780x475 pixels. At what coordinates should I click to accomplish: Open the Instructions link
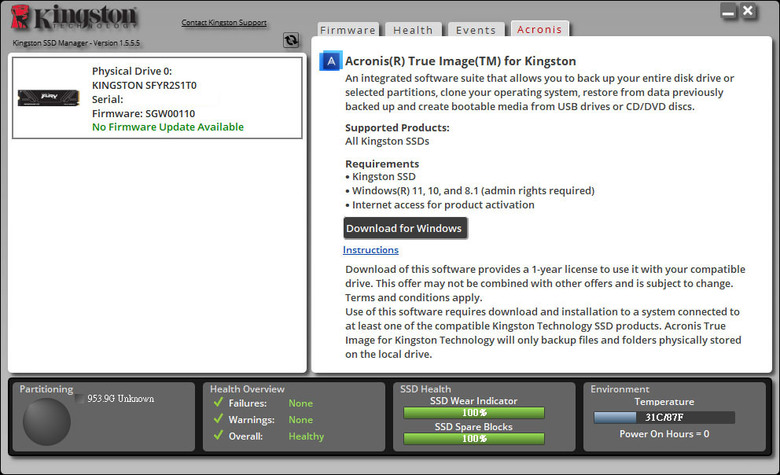(371, 250)
